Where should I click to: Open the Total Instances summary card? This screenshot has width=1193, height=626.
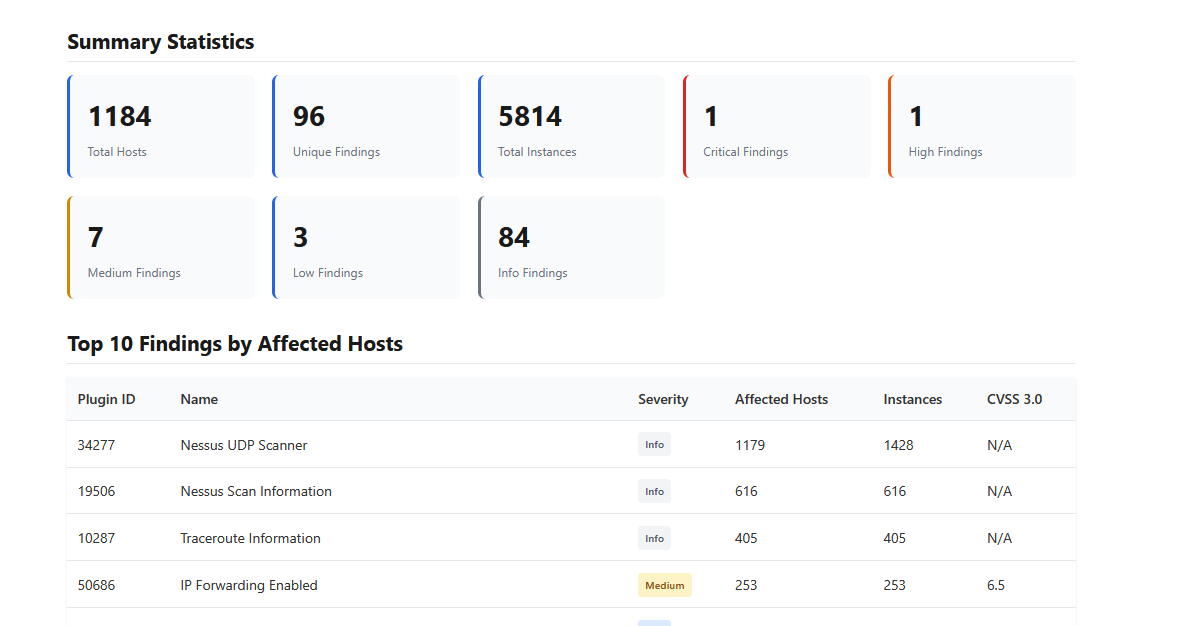(571, 127)
